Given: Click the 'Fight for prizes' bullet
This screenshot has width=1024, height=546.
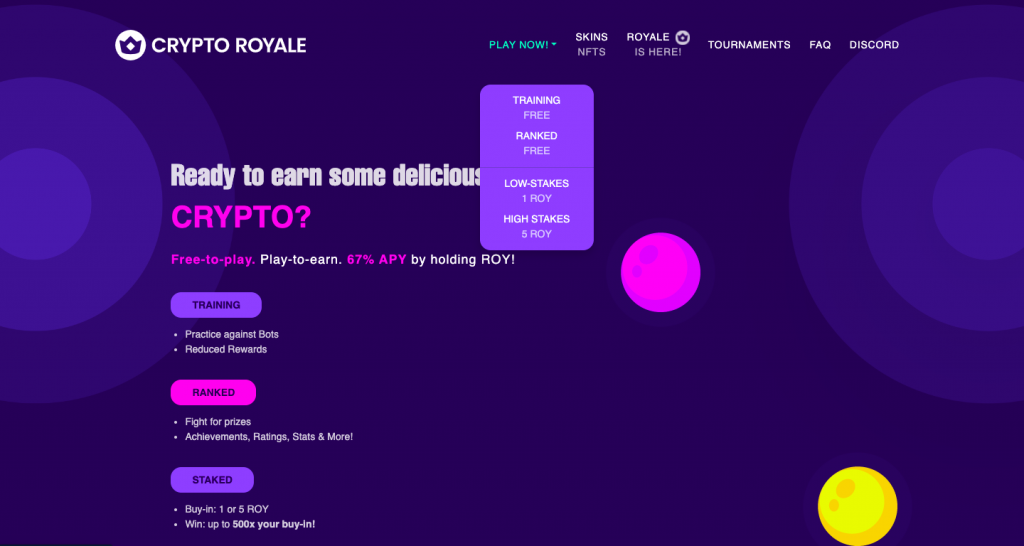Looking at the screenshot, I should click(218, 422).
